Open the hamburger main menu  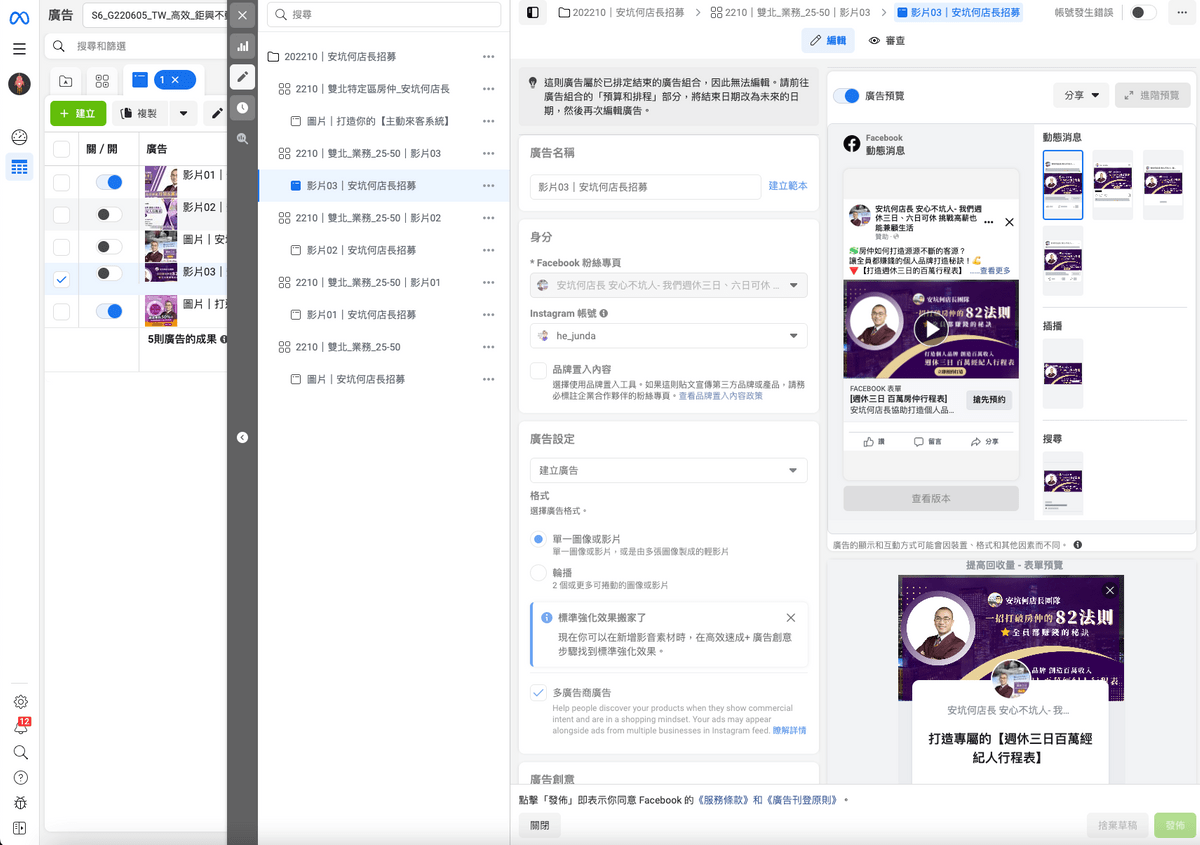19,48
